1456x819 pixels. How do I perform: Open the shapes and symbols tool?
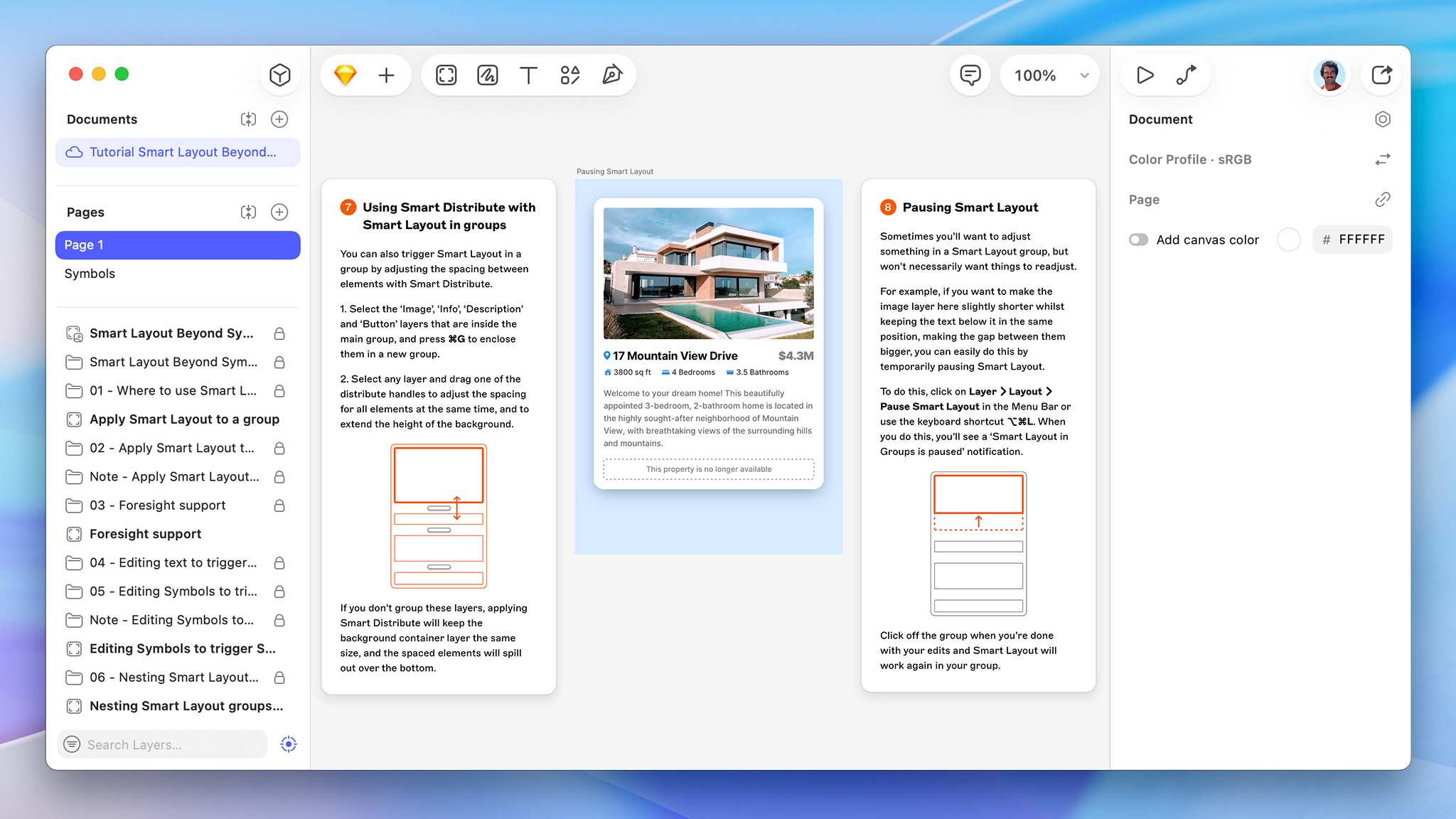[x=570, y=75]
